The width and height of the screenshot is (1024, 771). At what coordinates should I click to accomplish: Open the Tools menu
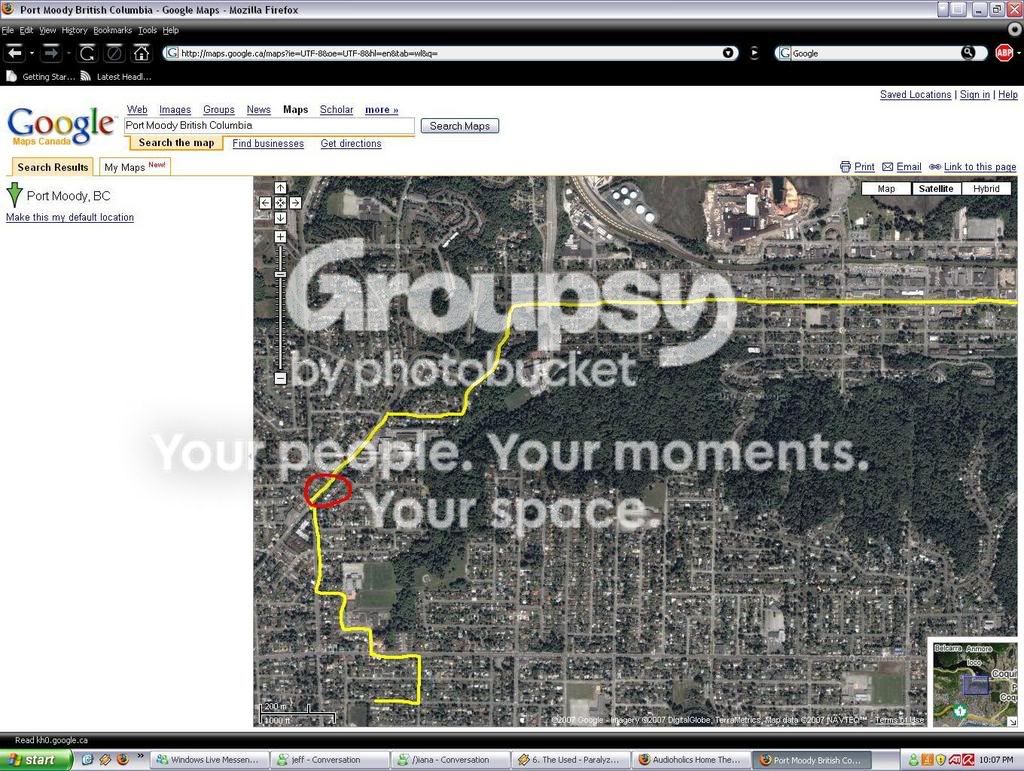pyautogui.click(x=148, y=30)
